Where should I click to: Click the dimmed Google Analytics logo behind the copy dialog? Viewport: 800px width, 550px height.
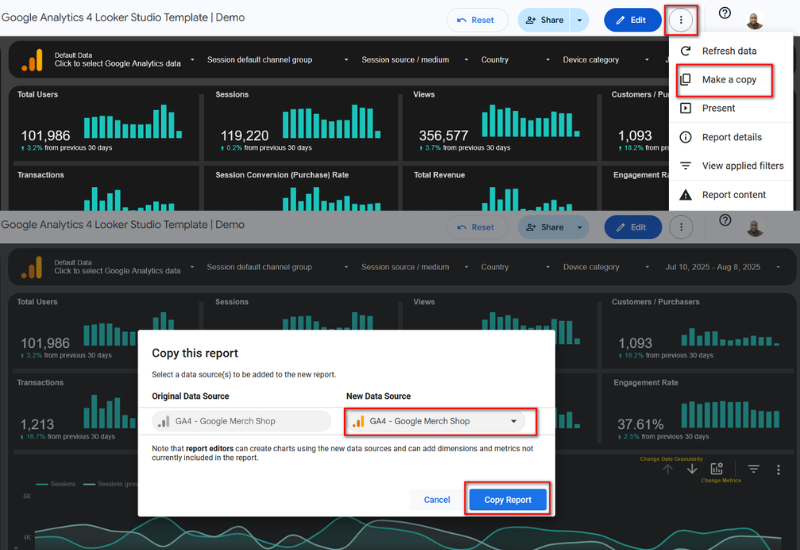(32, 267)
